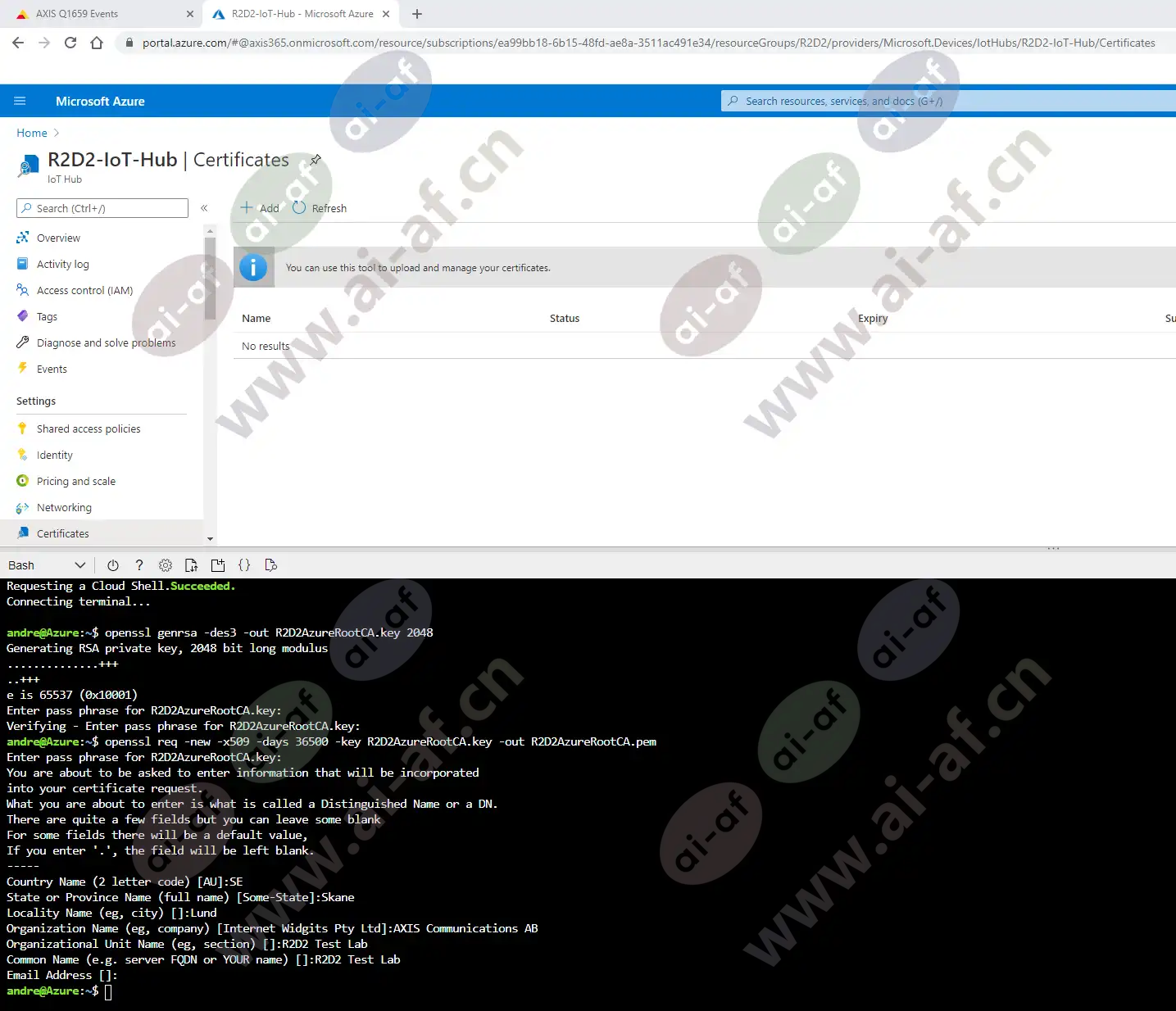
Task: Click the sidebar scrollbar thumb
Action: pos(211,278)
